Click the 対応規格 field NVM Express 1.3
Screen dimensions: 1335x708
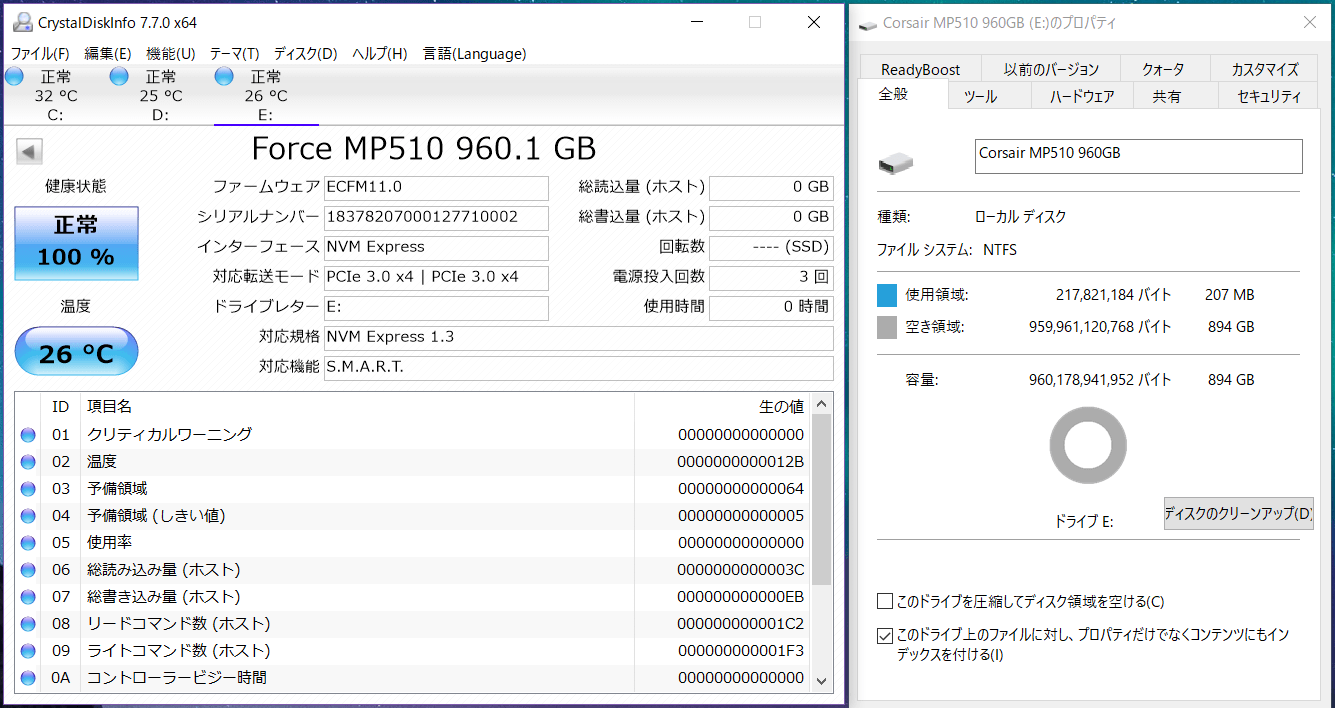(x=578, y=337)
